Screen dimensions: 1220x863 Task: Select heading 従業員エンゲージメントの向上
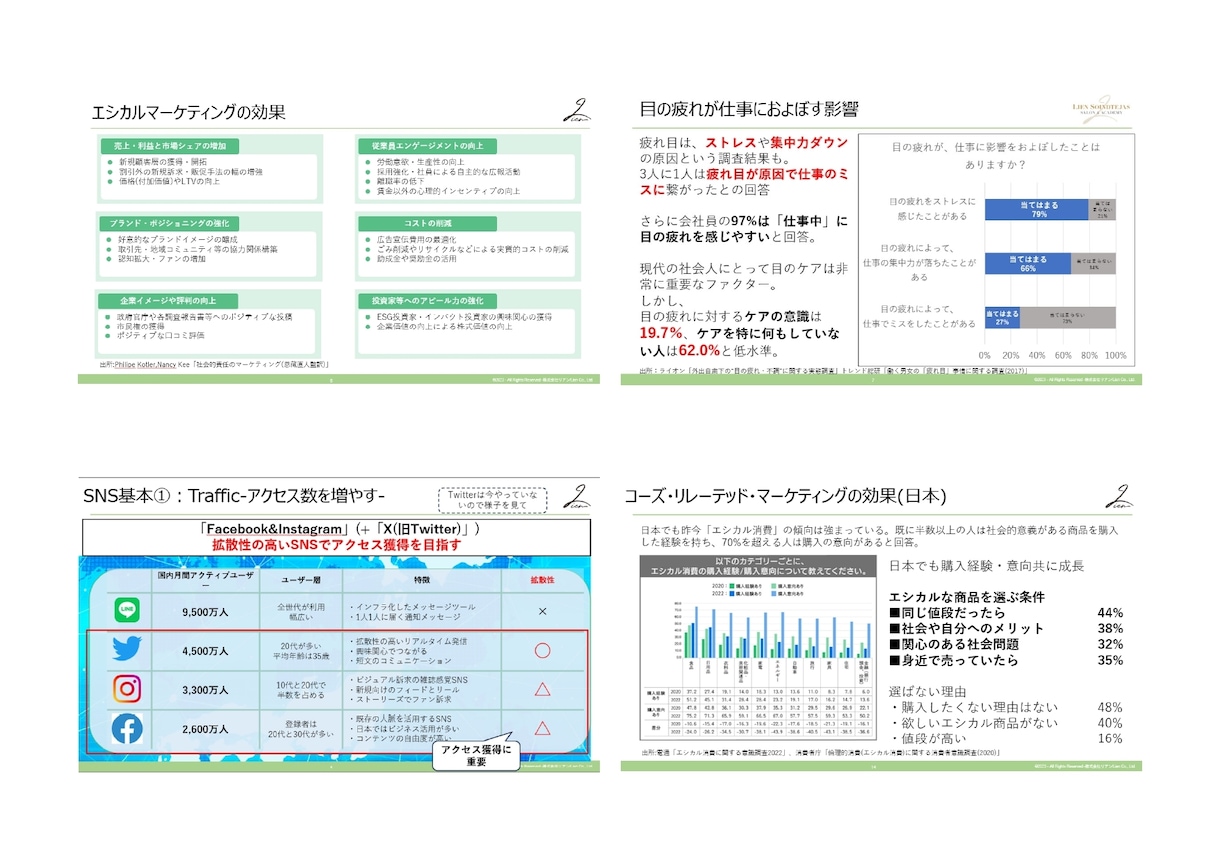click(x=430, y=145)
